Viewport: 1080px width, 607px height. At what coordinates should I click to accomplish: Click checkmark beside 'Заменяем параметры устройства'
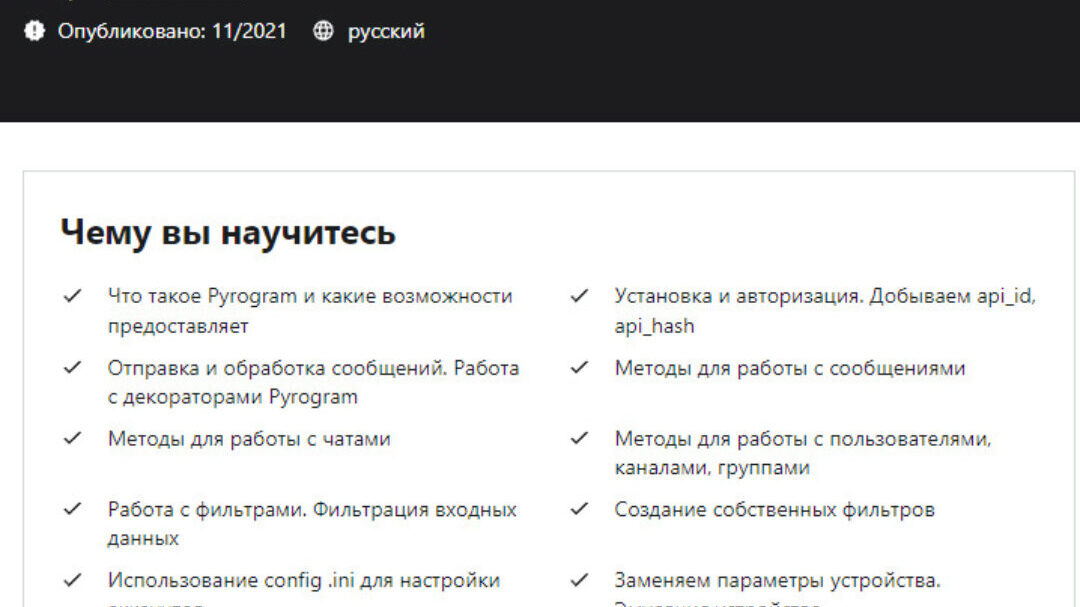coord(579,580)
